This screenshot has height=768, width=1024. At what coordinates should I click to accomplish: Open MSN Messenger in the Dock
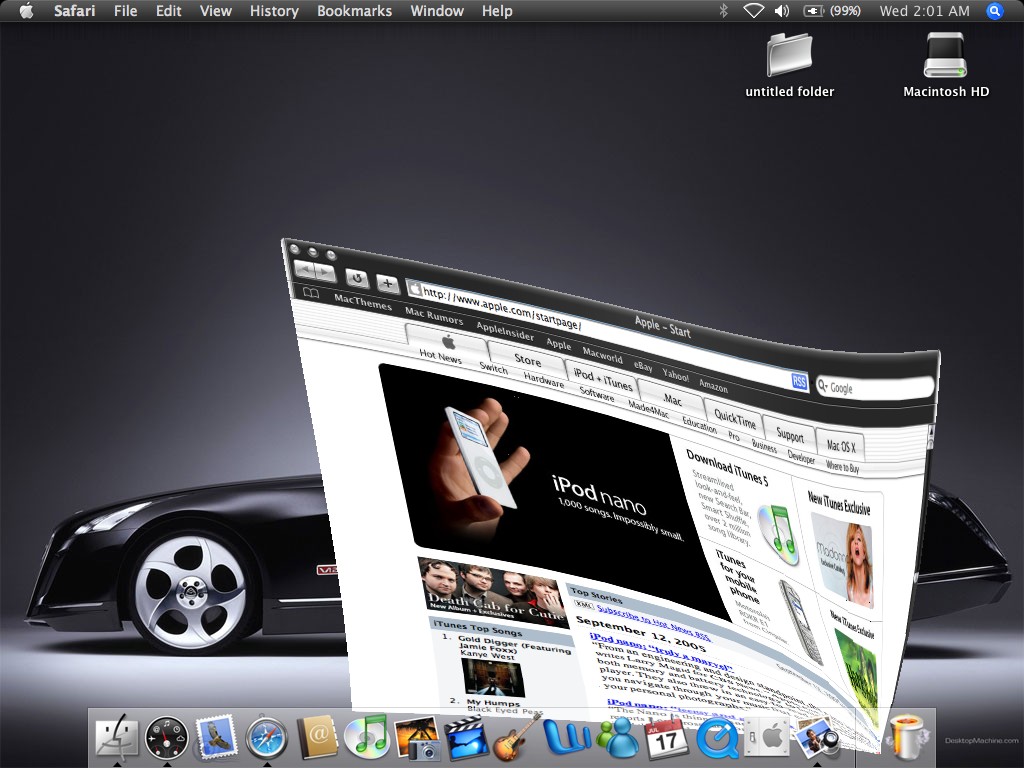[616, 737]
